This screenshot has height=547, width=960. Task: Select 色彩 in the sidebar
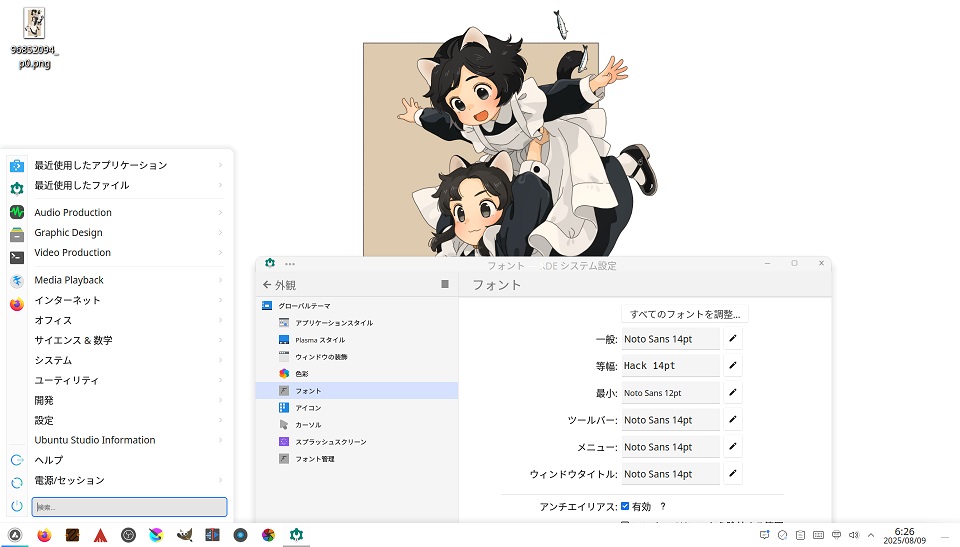(357, 374)
